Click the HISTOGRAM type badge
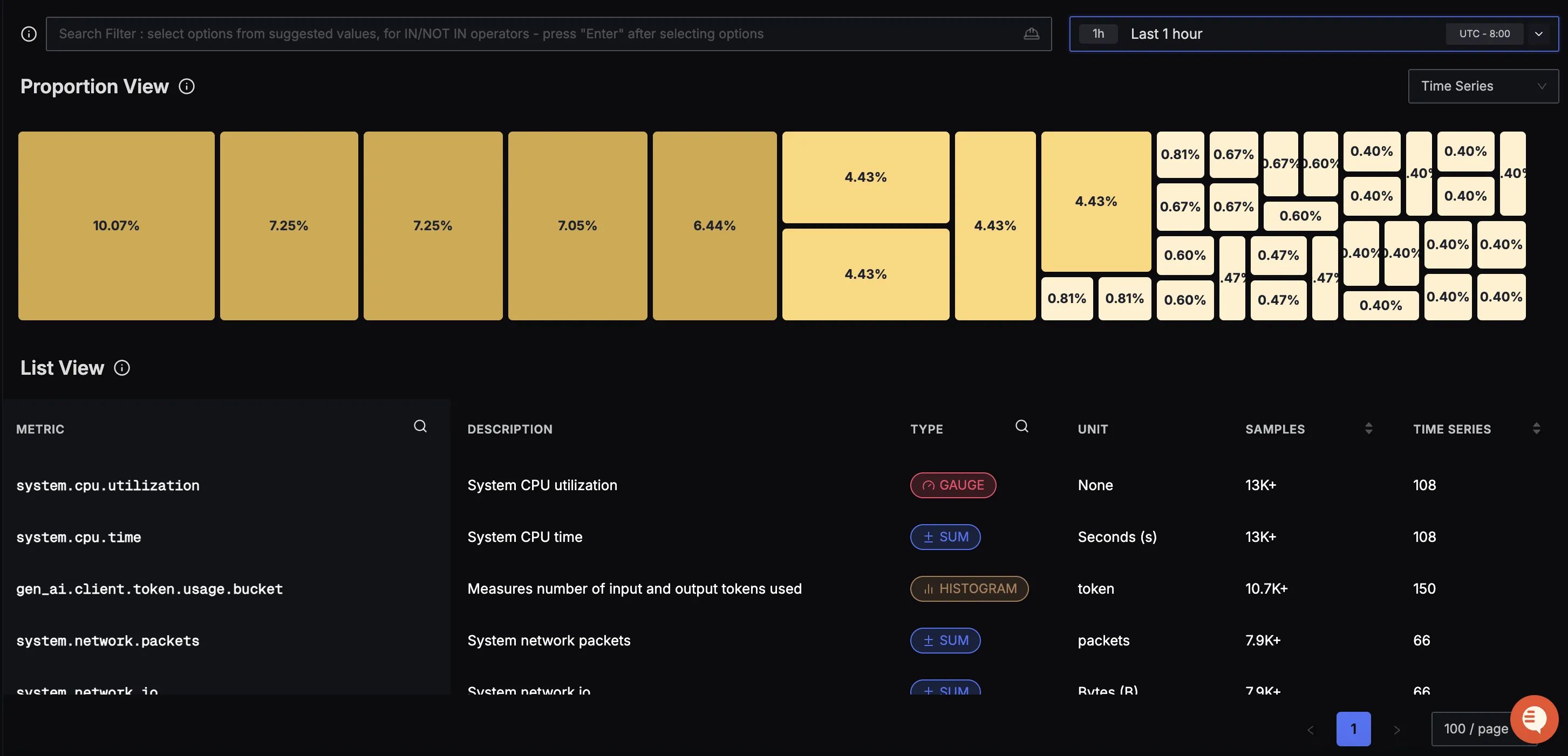Viewport: 1568px width, 756px height. [x=969, y=589]
